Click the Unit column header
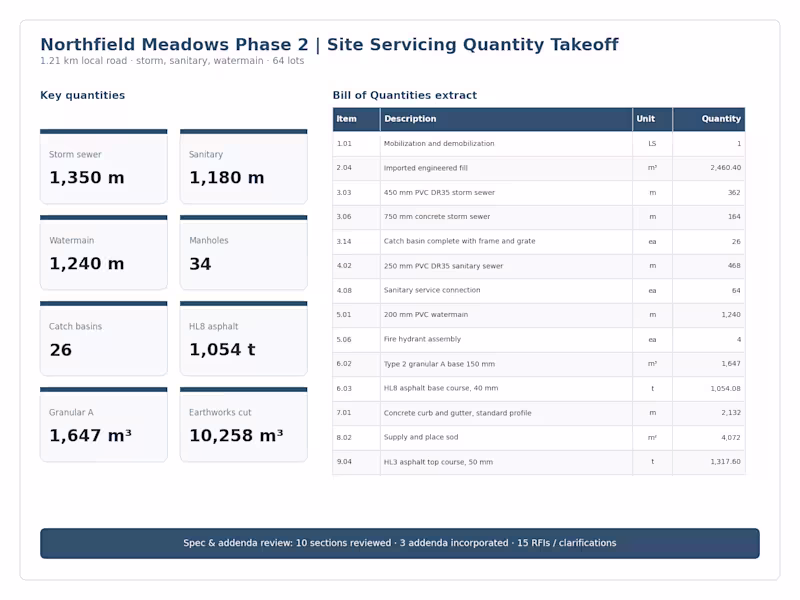800x600 pixels. click(653, 119)
